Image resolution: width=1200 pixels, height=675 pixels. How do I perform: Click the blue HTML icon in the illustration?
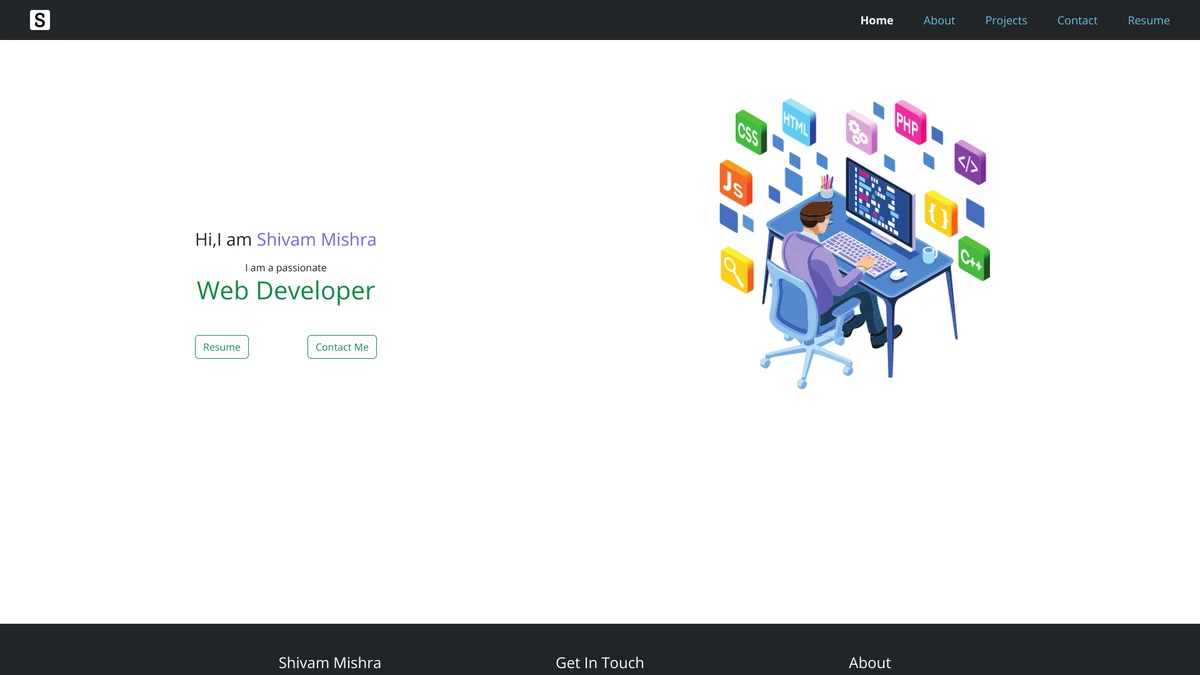pos(798,123)
